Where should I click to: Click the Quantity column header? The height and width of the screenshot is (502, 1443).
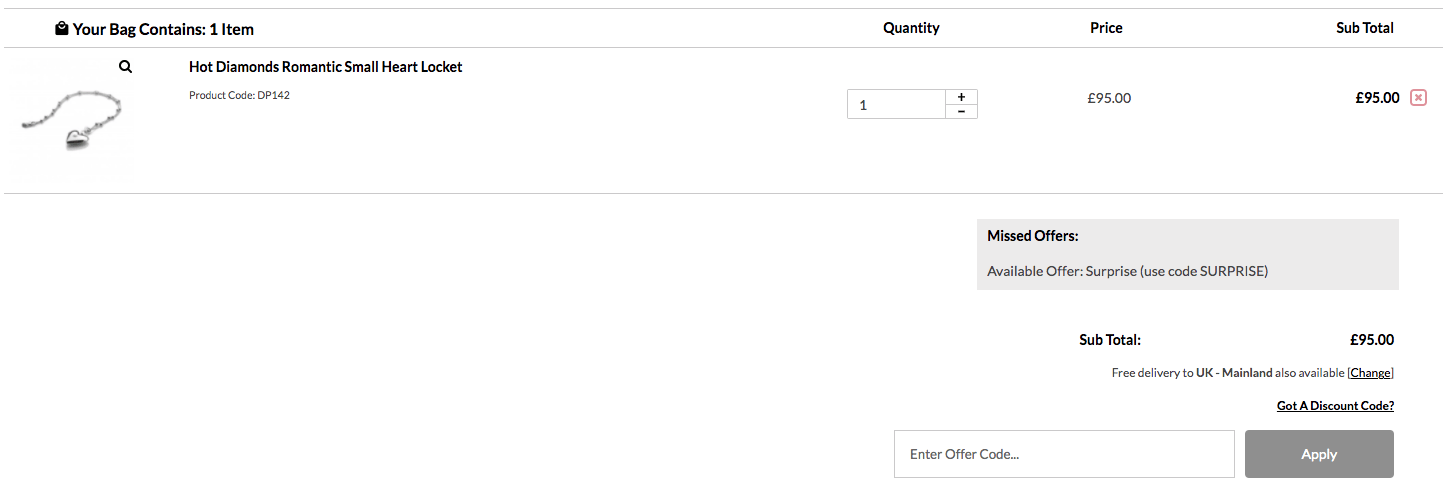coord(911,28)
